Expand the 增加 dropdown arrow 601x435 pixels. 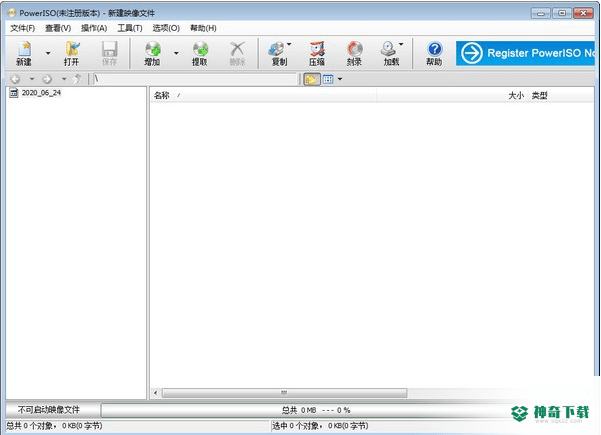[176, 53]
